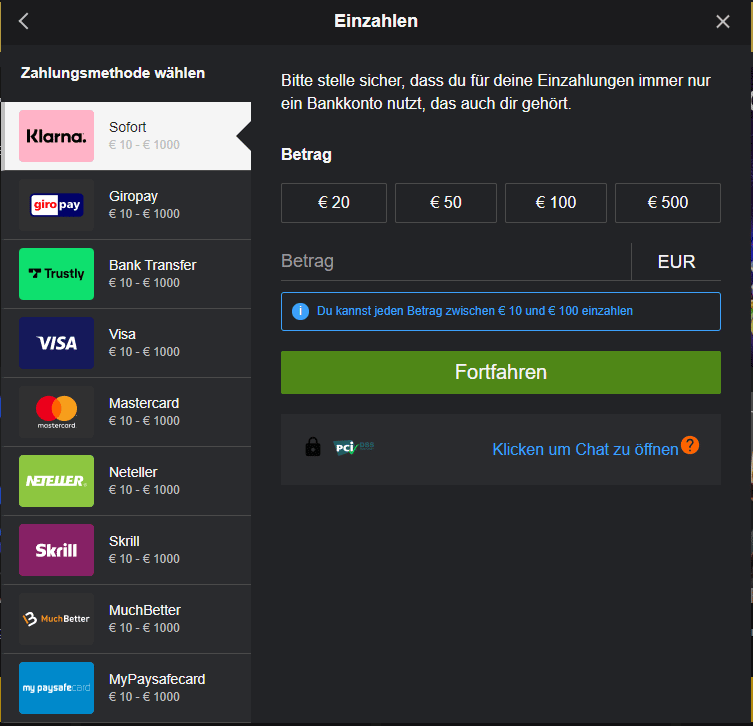Choose MyPaysafecard payment method label

click(x=157, y=679)
